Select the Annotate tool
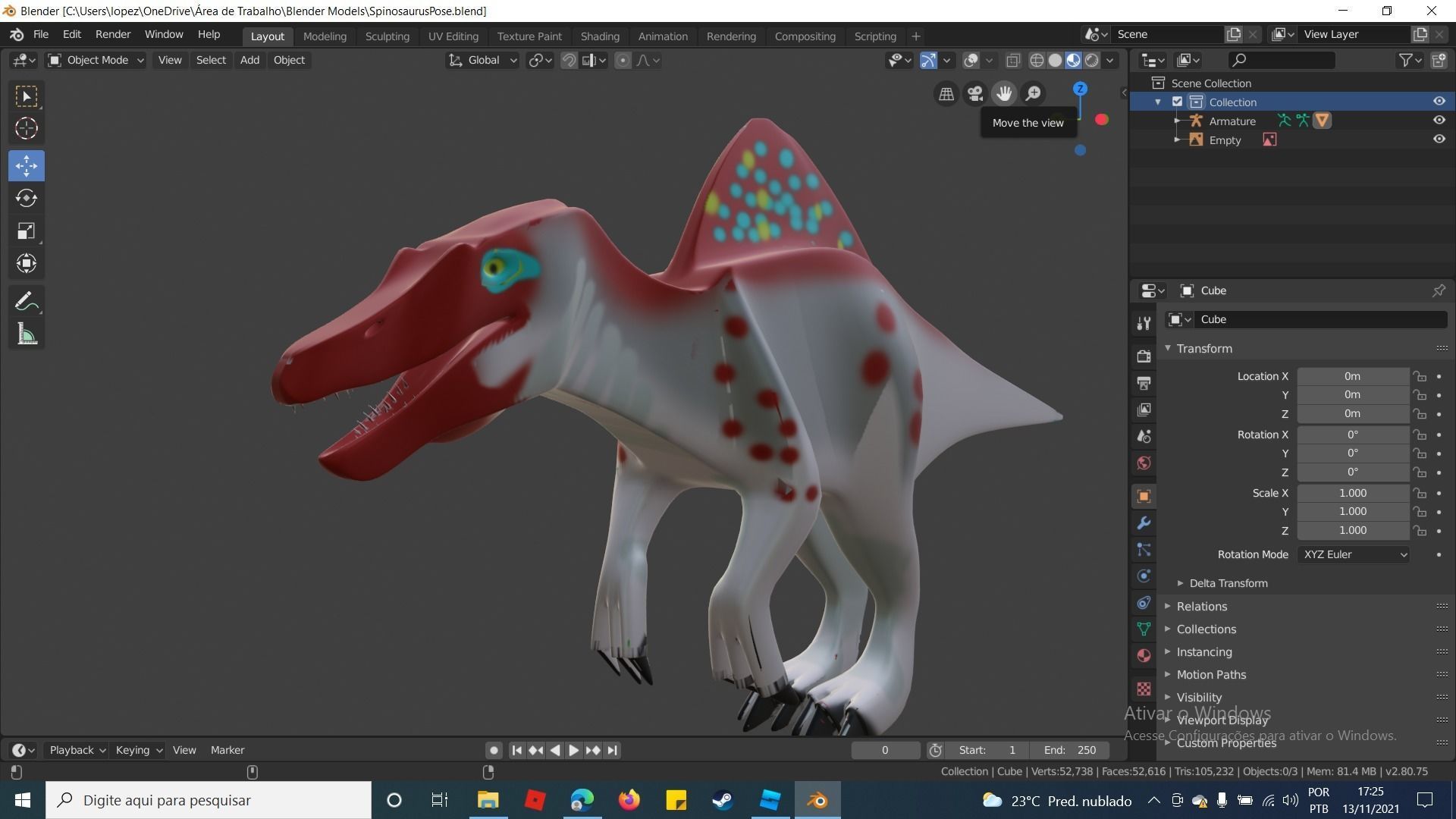 [27, 301]
